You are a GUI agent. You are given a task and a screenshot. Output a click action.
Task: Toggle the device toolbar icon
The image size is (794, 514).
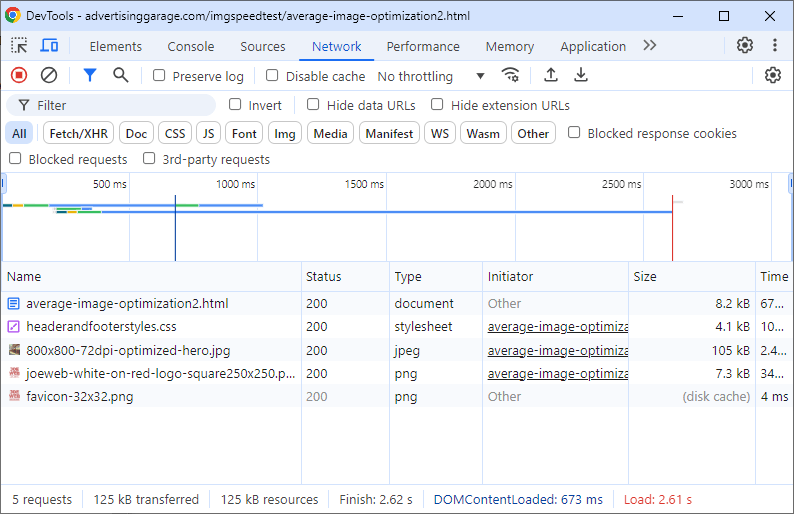49,46
